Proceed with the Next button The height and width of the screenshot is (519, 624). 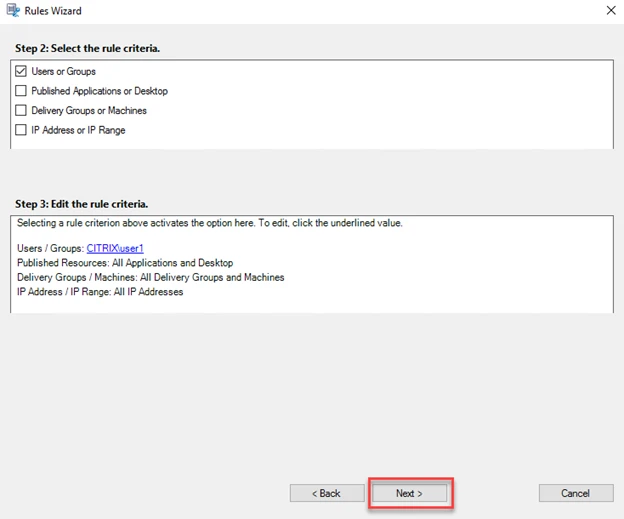tap(410, 493)
